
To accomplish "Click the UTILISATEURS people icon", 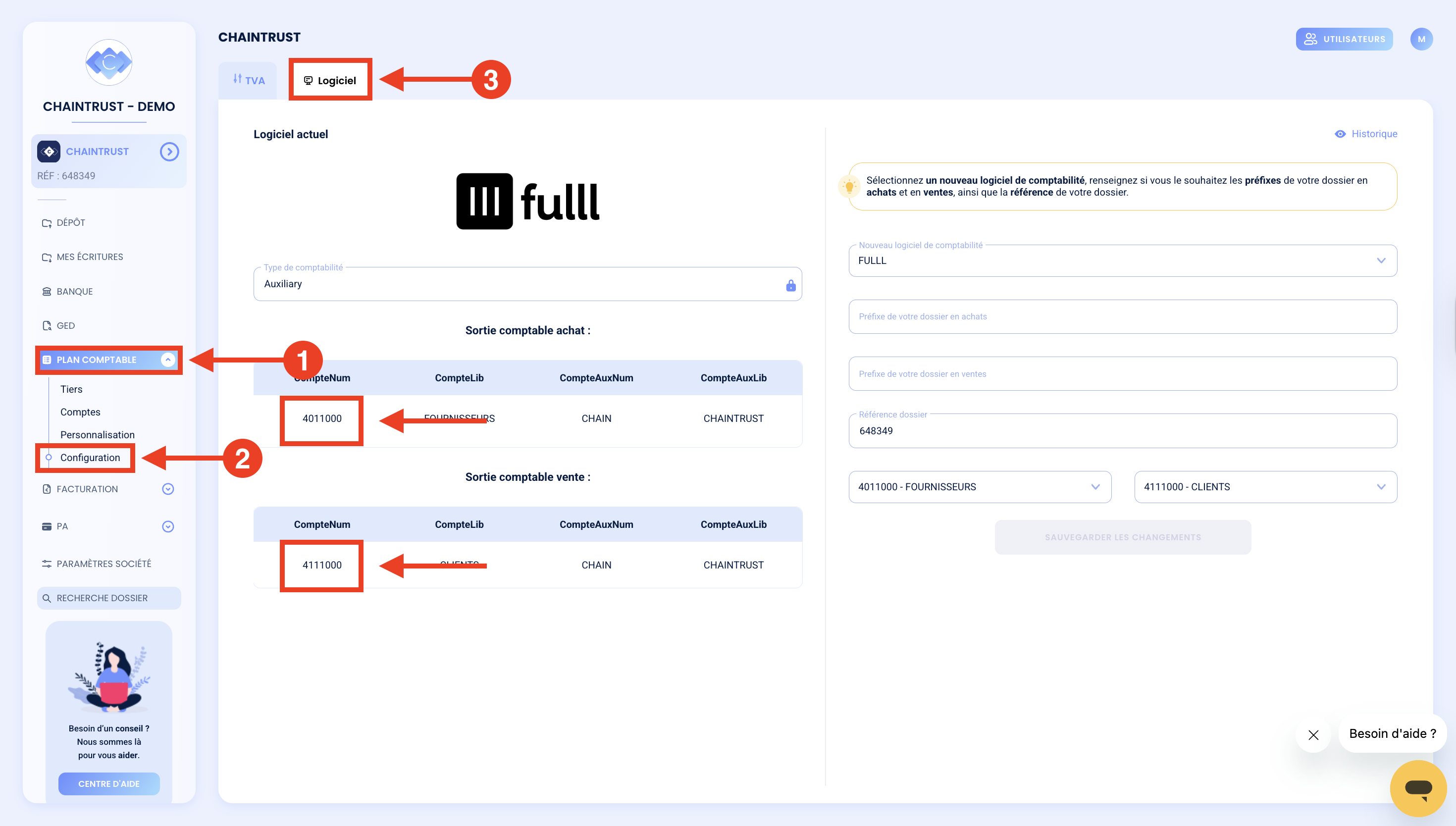I will pos(1310,39).
